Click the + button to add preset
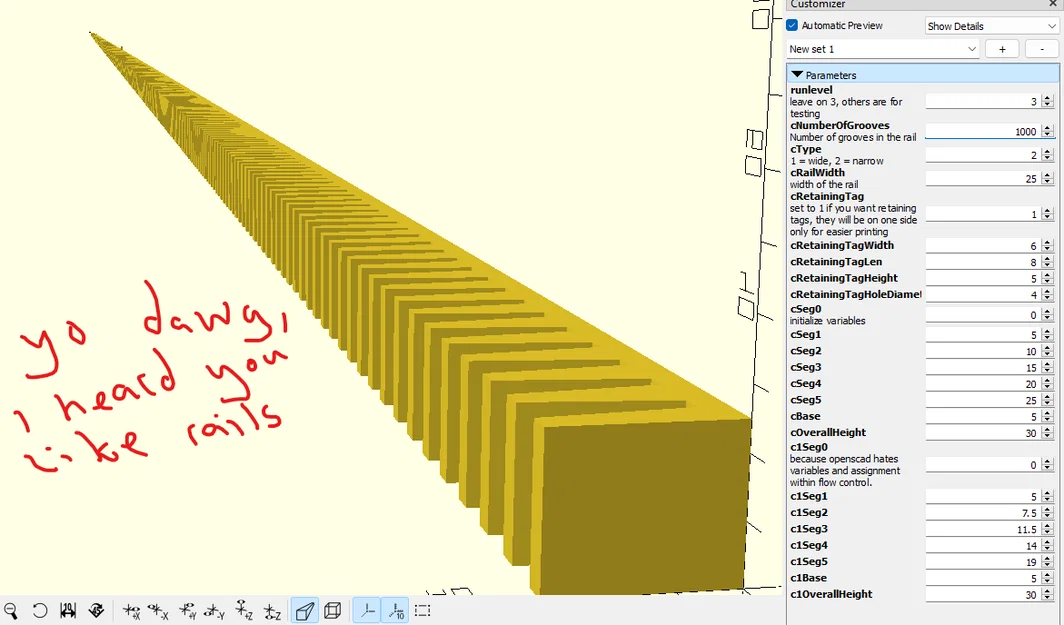1064x625 pixels. click(1002, 48)
